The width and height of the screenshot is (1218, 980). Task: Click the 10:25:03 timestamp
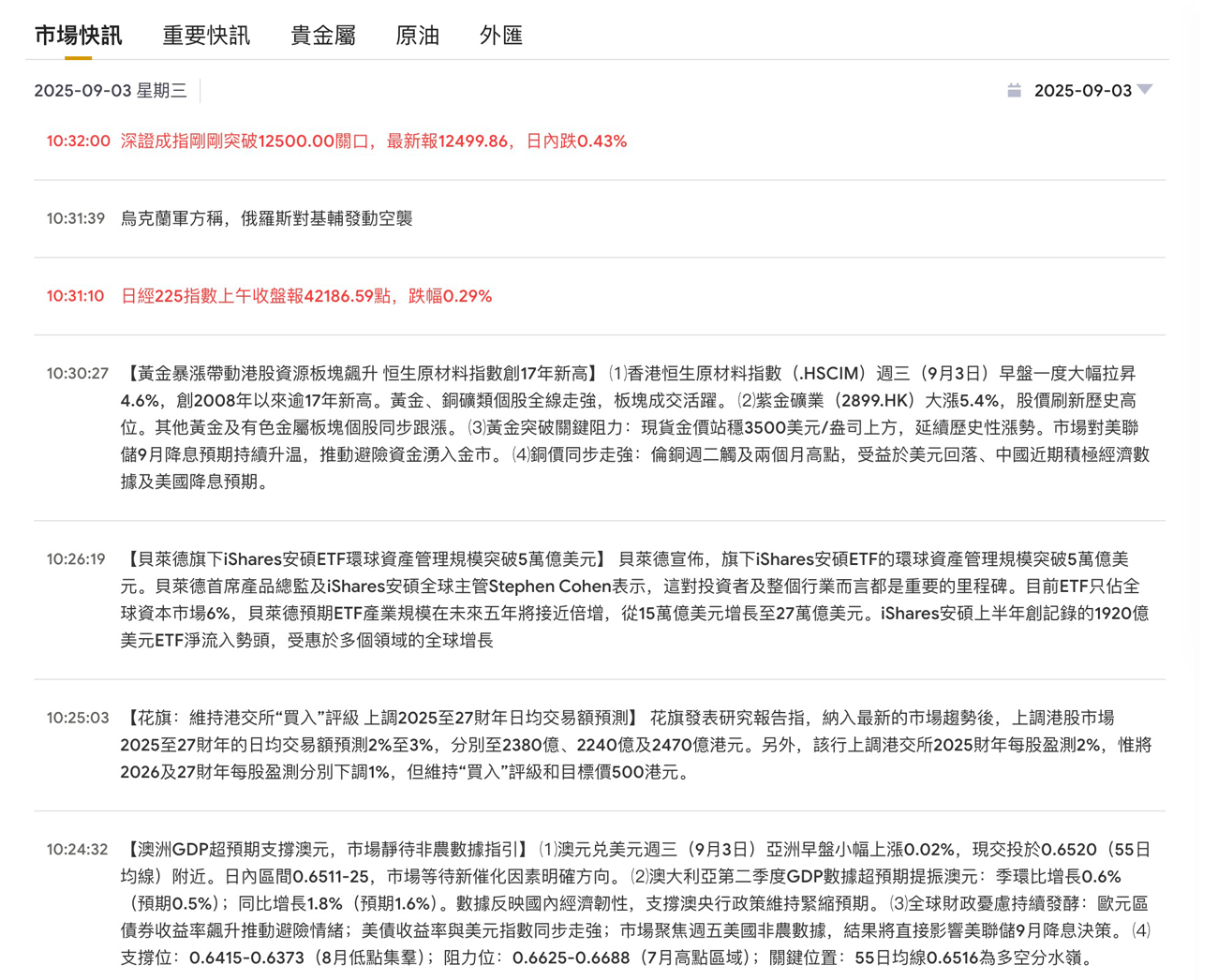pos(78,719)
